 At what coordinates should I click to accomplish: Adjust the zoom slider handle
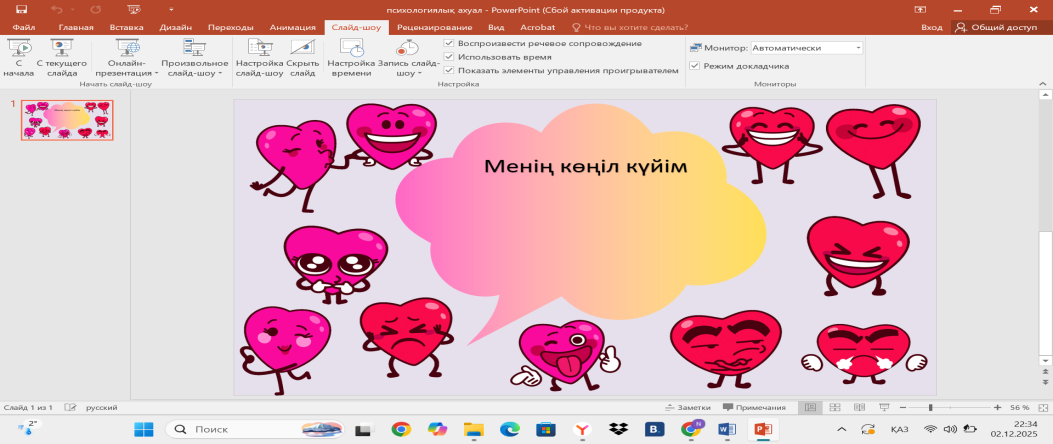tap(930, 408)
